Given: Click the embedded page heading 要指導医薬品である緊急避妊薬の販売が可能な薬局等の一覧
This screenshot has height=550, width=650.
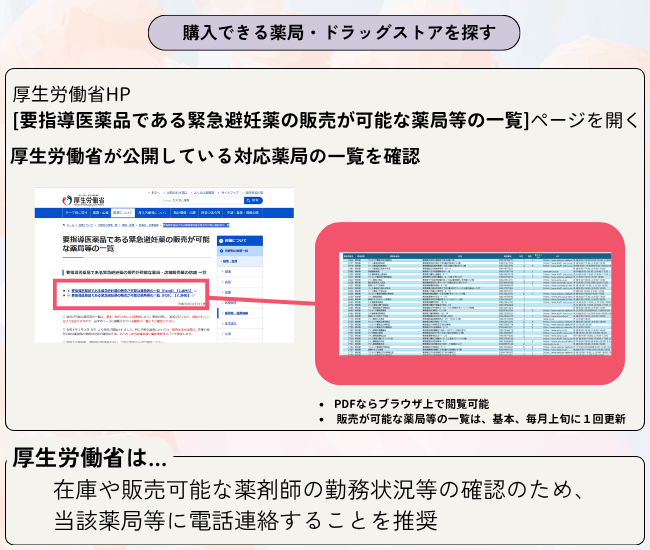Looking at the screenshot, I should pos(136,244).
